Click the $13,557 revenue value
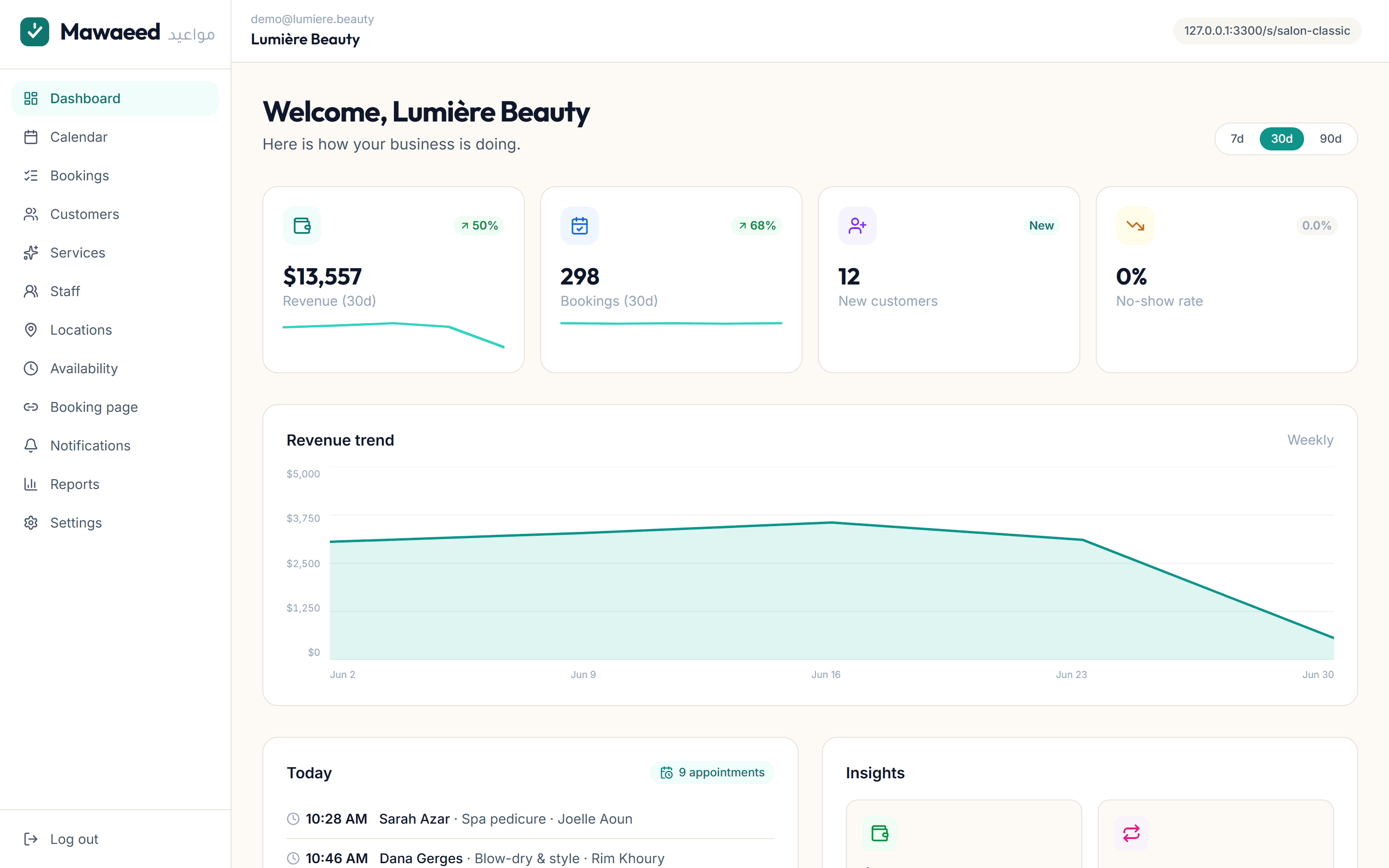This screenshot has width=1389, height=868. point(323,277)
